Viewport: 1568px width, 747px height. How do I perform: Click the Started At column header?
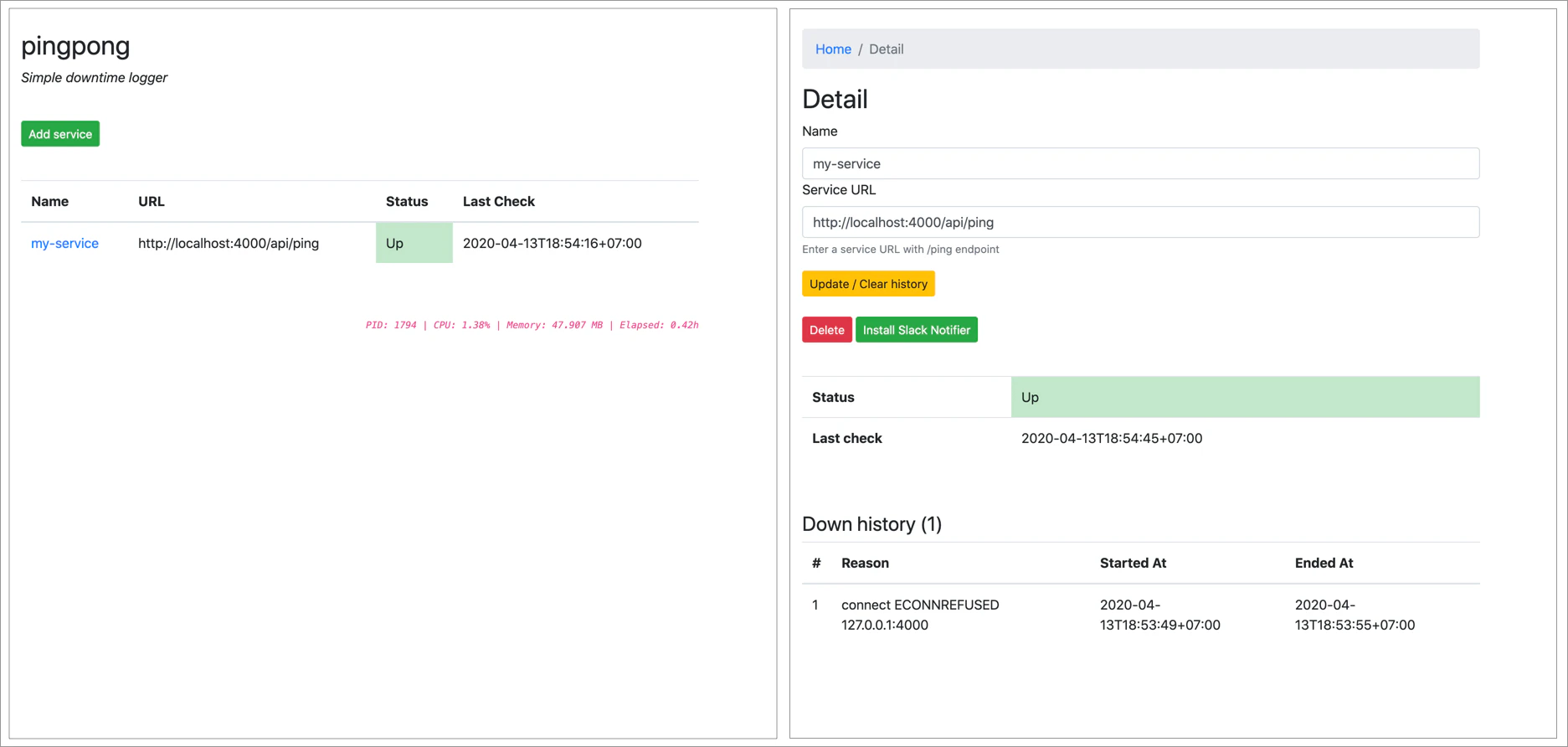click(x=1133, y=563)
